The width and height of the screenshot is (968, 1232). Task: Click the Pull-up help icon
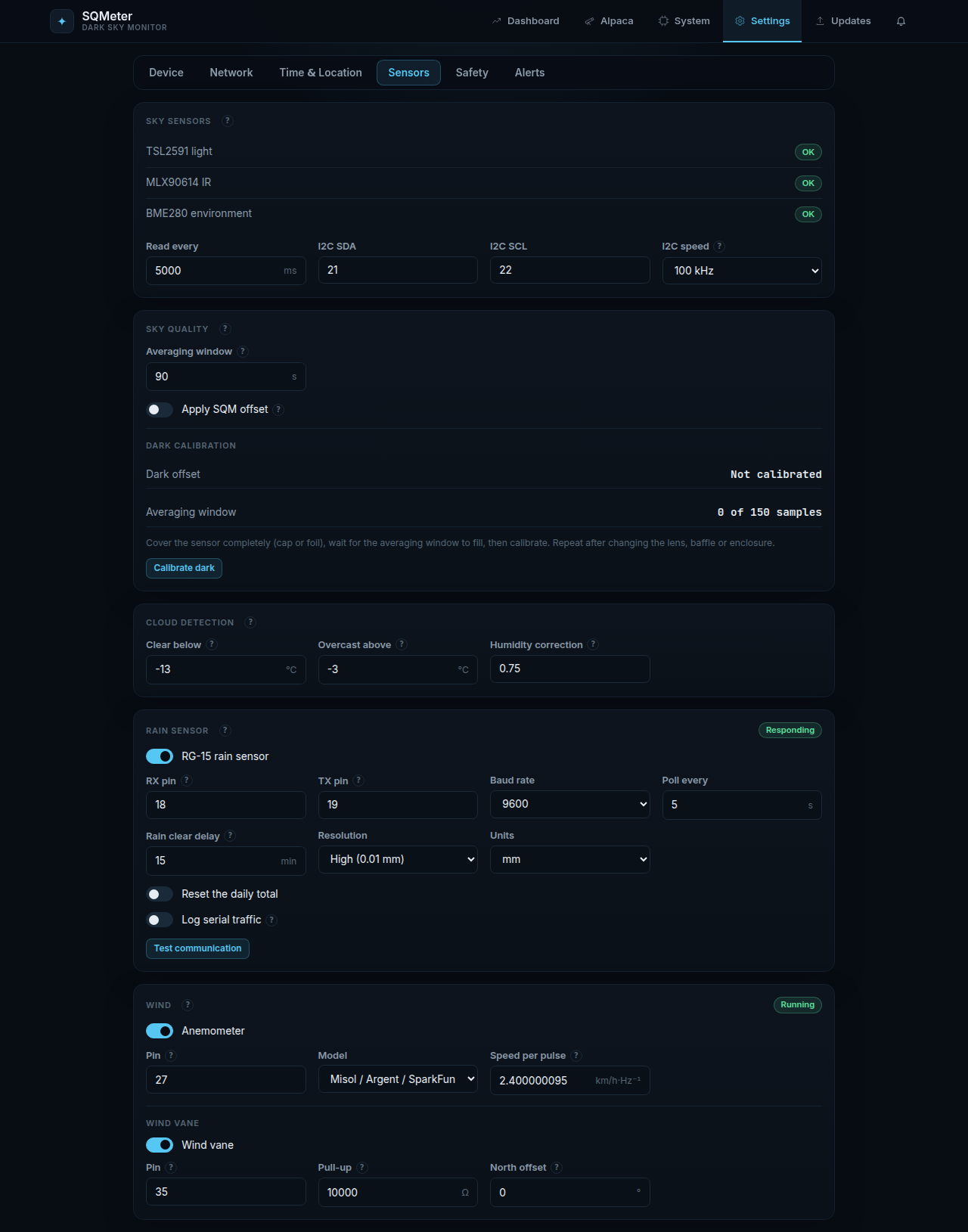[362, 1167]
